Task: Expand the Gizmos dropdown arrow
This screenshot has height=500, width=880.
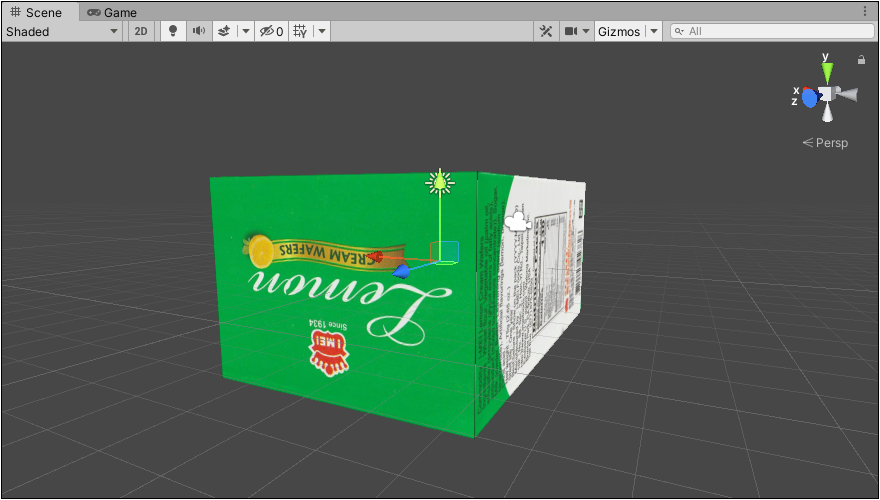Action: point(654,31)
